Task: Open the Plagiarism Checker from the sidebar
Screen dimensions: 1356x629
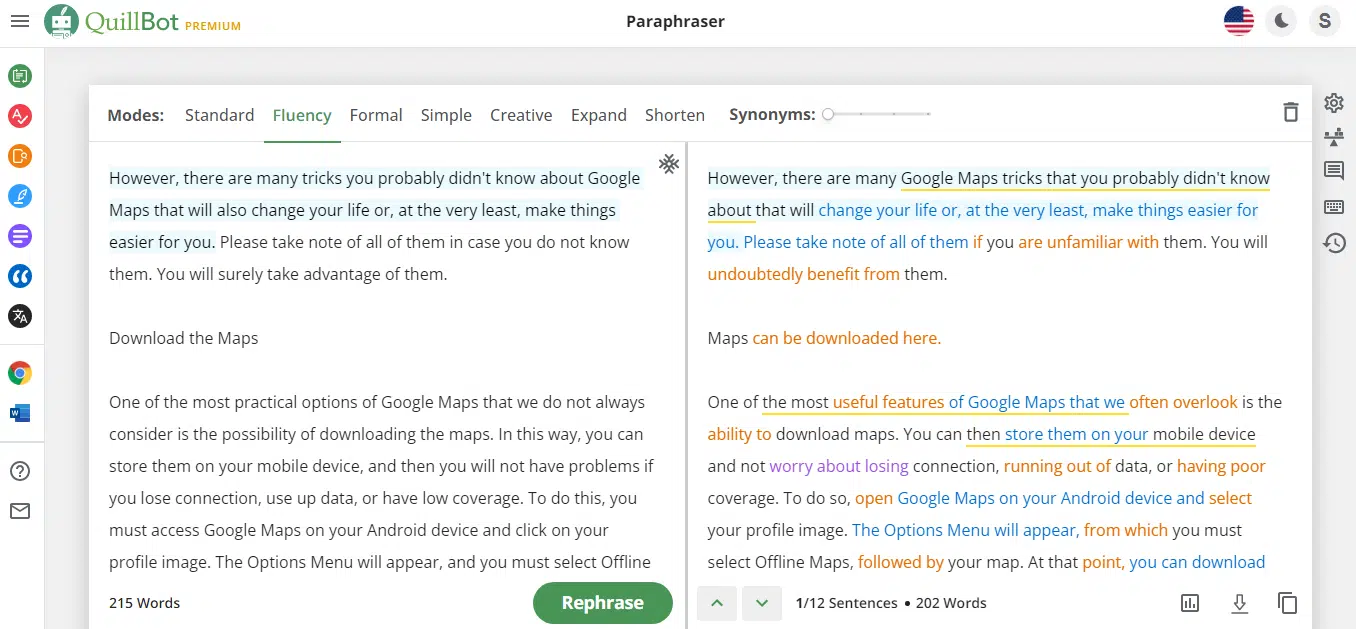Action: pyautogui.click(x=21, y=156)
